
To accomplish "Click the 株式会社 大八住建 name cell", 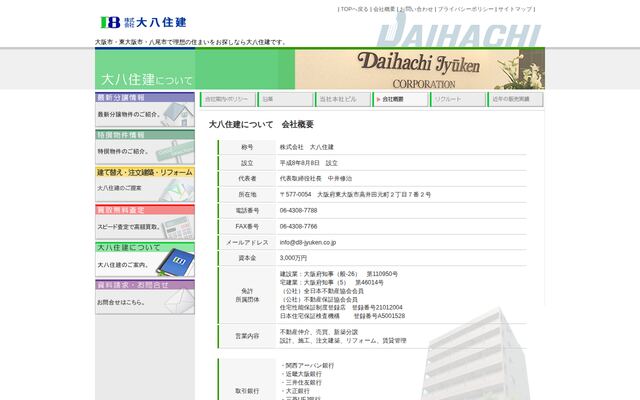I will pos(307,147).
